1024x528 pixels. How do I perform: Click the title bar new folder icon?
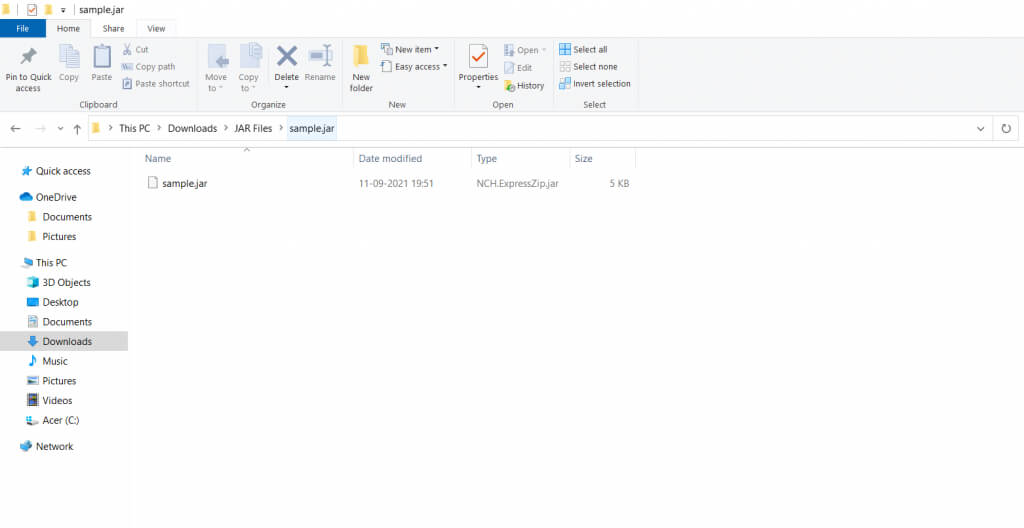[x=48, y=9]
